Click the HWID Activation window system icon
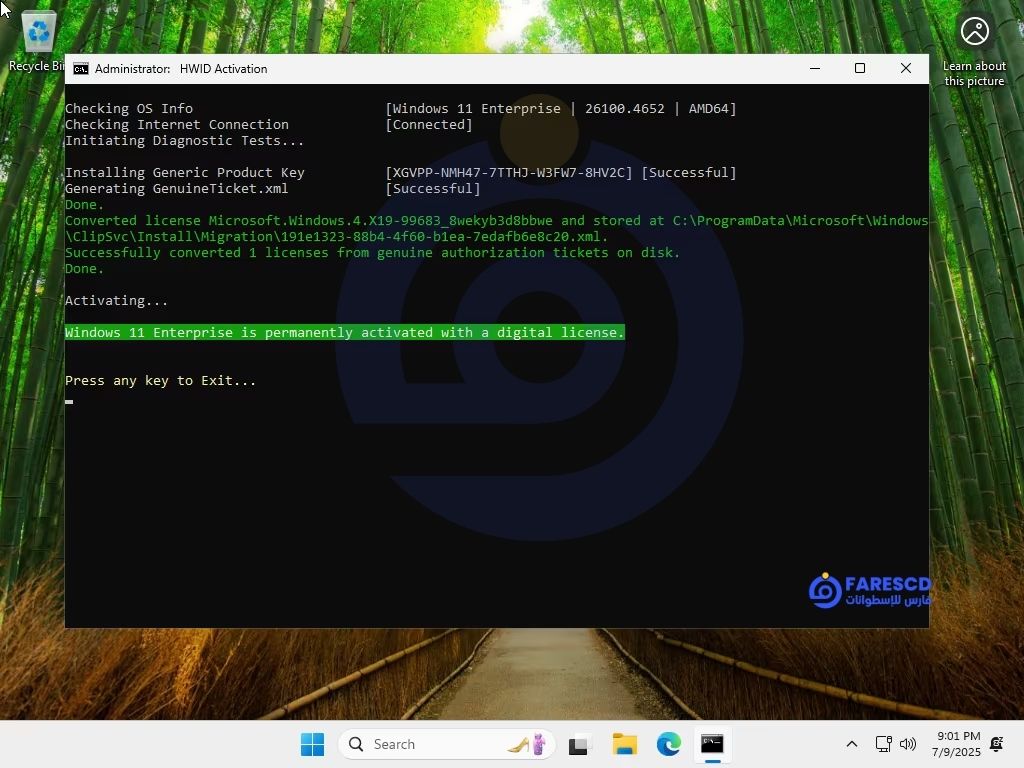This screenshot has height=768, width=1024. tap(81, 69)
